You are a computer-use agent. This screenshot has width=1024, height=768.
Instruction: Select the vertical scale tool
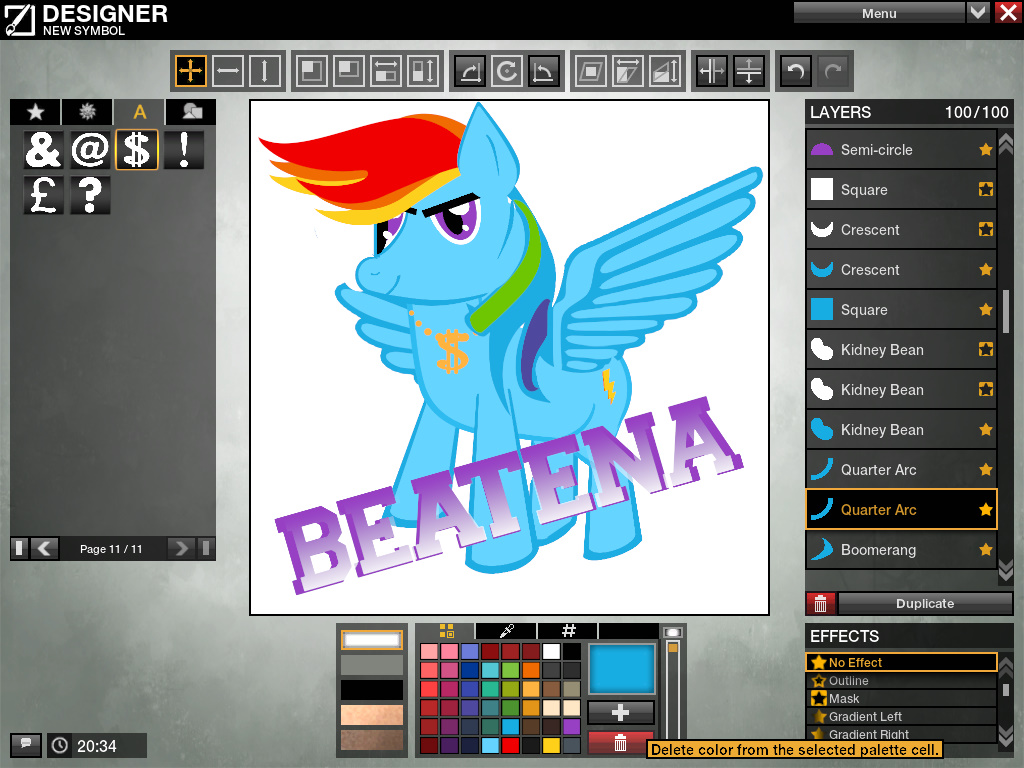click(x=423, y=71)
